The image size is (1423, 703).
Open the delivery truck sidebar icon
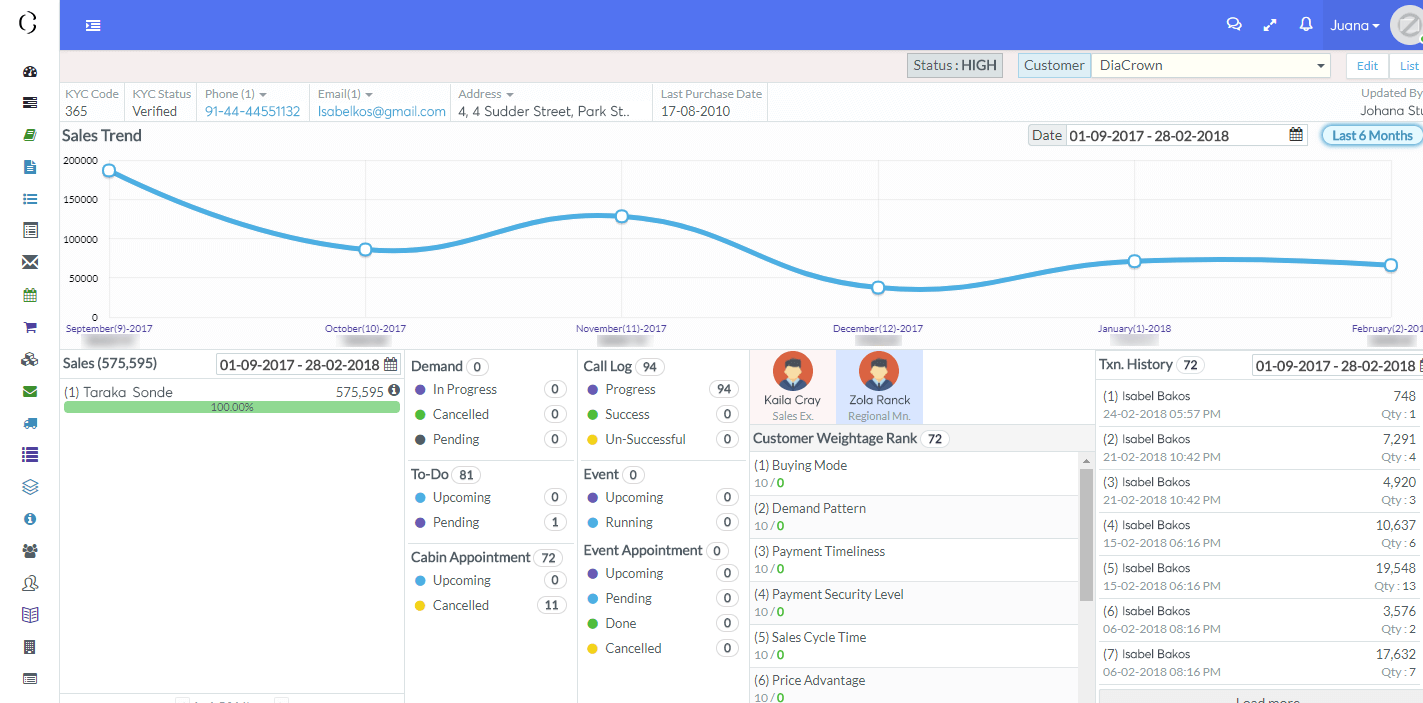pos(29,423)
